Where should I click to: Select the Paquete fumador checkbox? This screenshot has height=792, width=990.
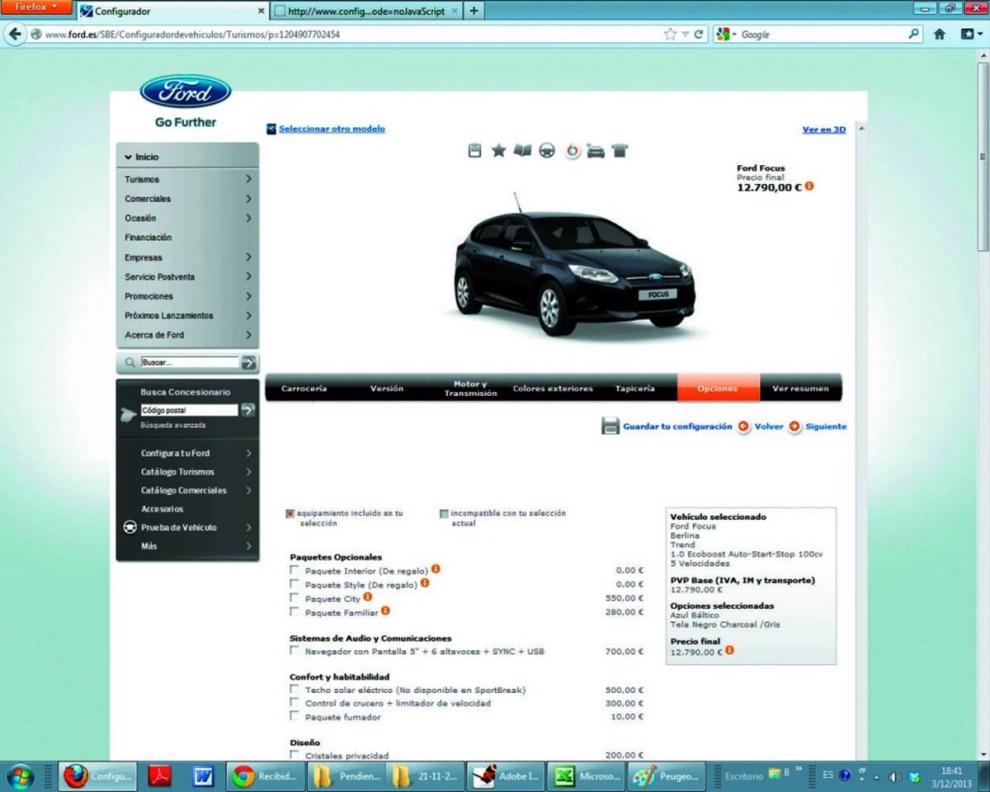294,716
